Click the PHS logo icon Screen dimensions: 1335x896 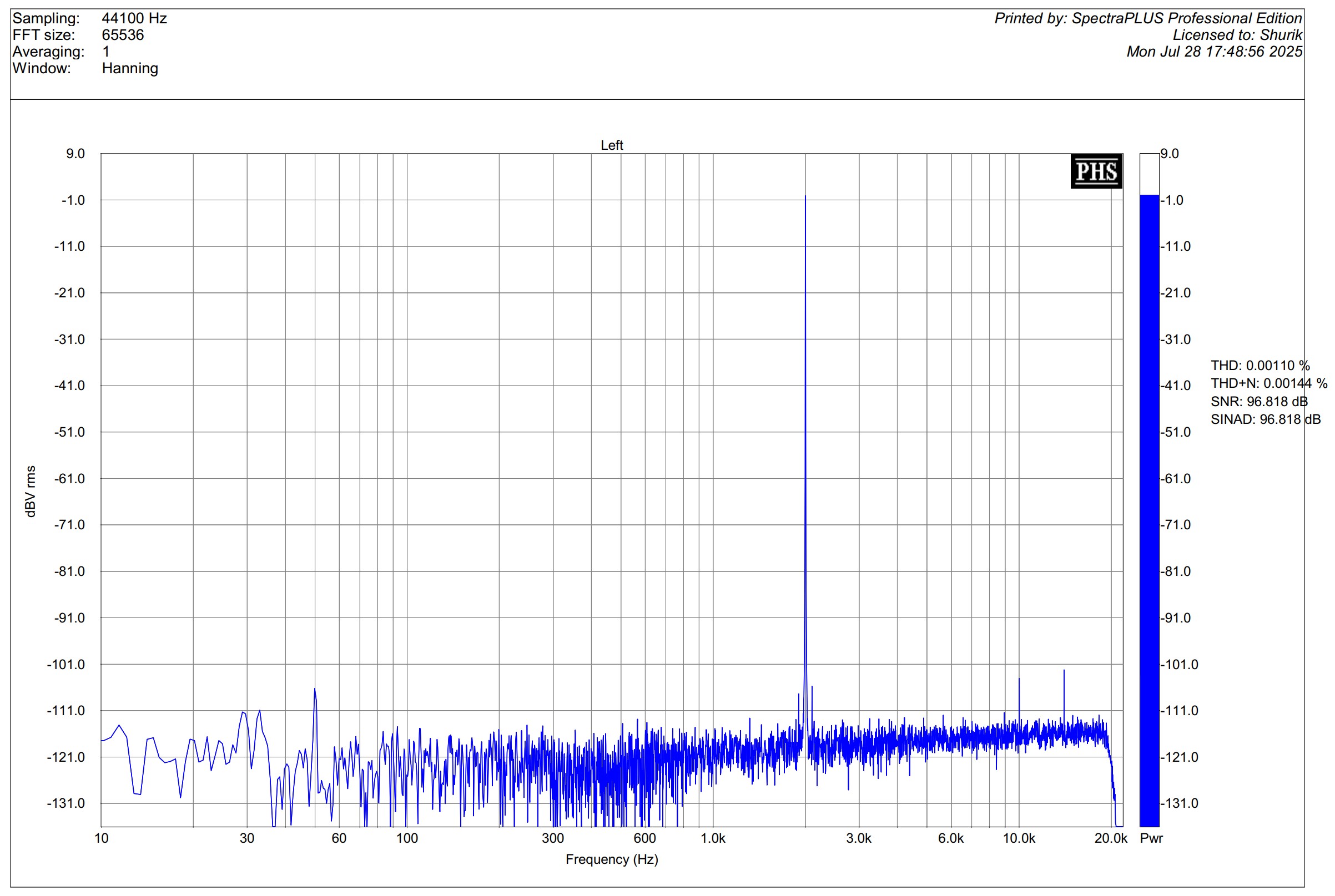pyautogui.click(x=1095, y=171)
